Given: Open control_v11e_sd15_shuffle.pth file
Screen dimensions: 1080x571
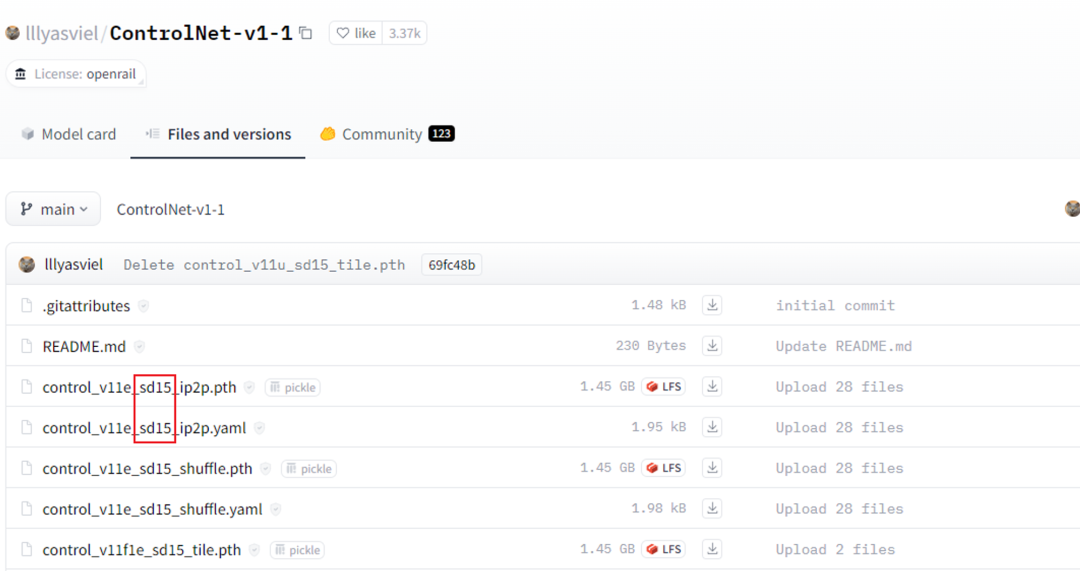Looking at the screenshot, I should [147, 468].
